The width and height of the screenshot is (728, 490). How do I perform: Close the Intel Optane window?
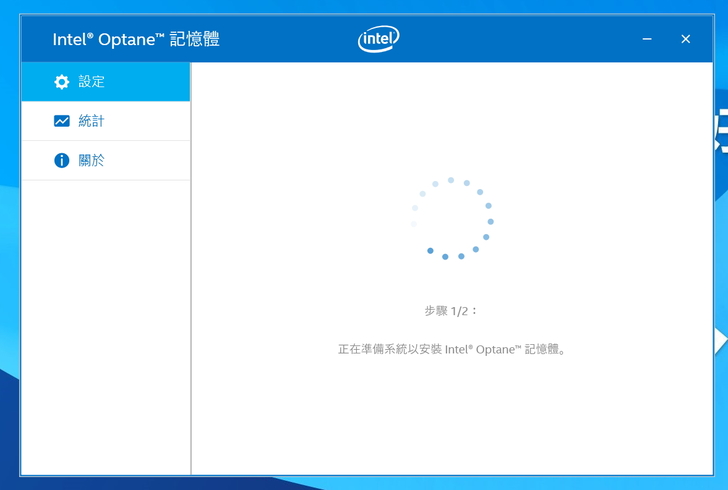685,39
